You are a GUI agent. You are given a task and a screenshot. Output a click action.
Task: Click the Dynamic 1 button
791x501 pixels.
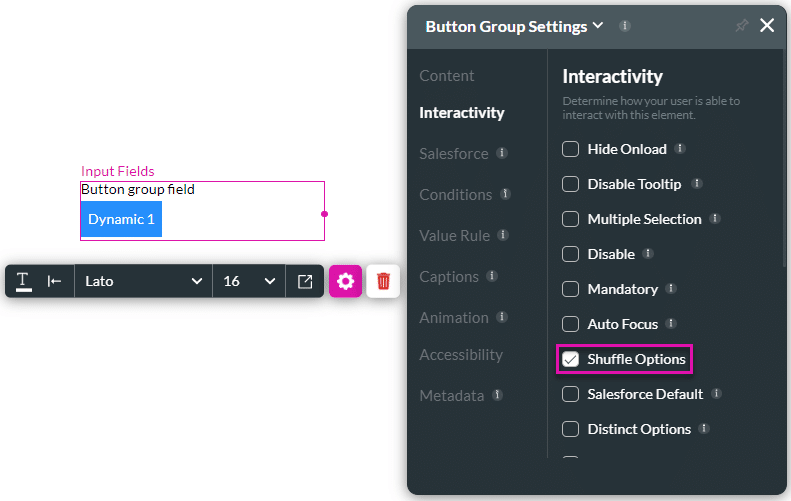(x=121, y=219)
